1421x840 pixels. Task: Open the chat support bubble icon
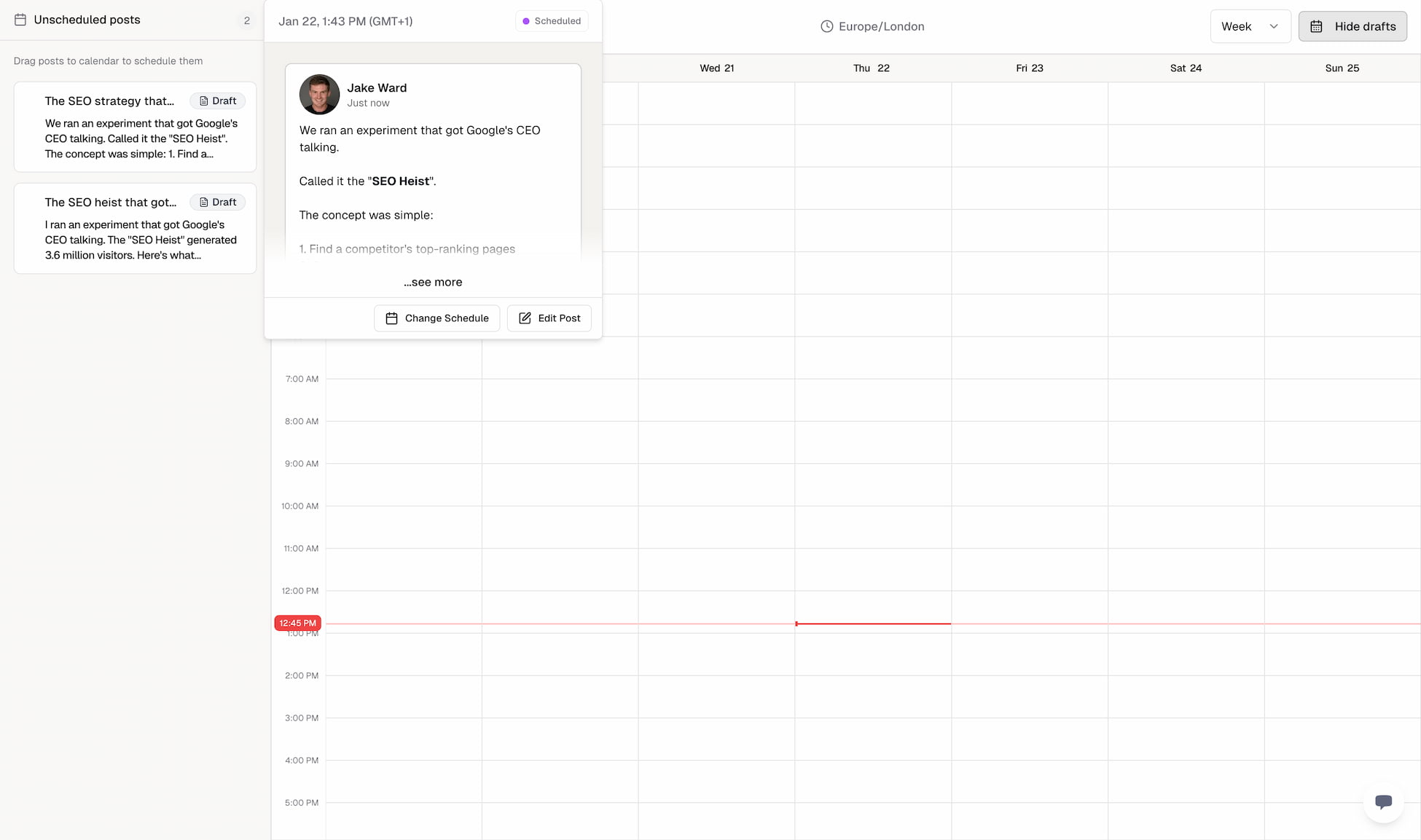tap(1383, 801)
